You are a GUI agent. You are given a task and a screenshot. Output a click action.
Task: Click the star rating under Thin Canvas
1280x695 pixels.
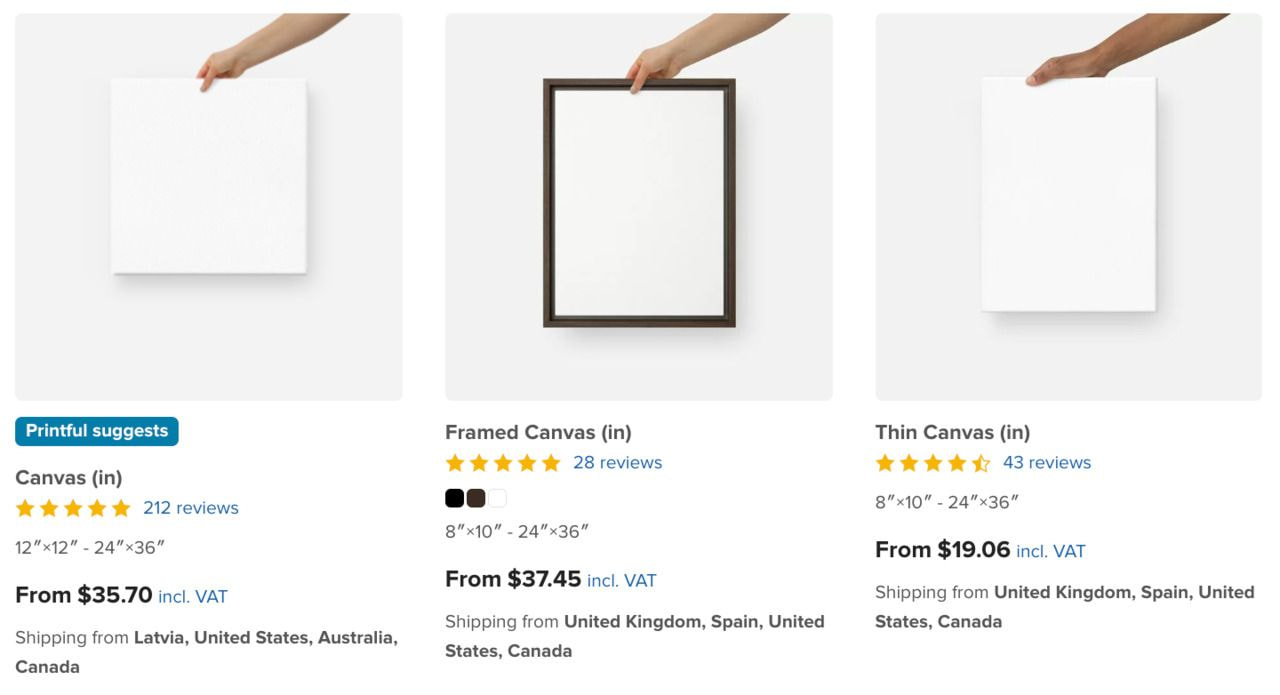coord(933,463)
